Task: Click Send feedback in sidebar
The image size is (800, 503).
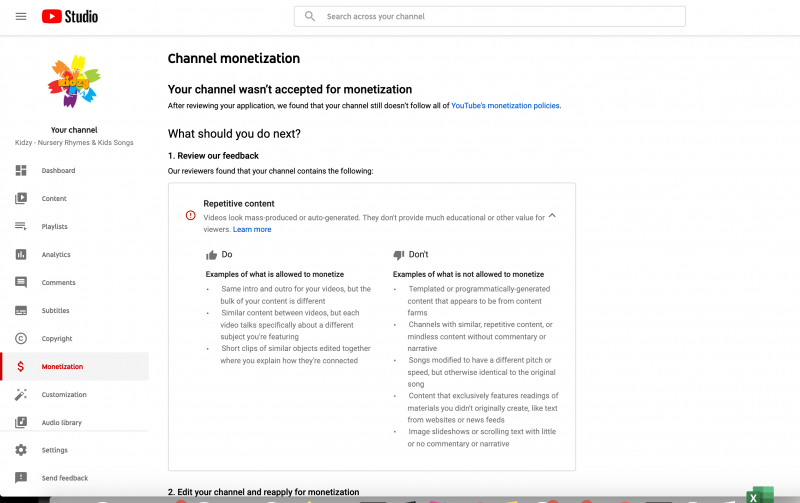Action: point(64,478)
